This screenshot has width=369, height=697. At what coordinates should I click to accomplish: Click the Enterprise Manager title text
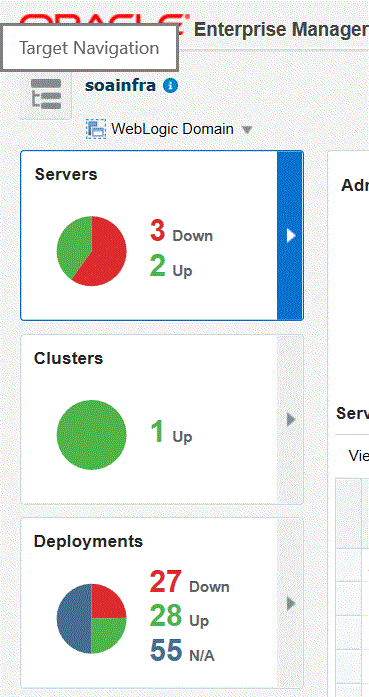click(281, 30)
